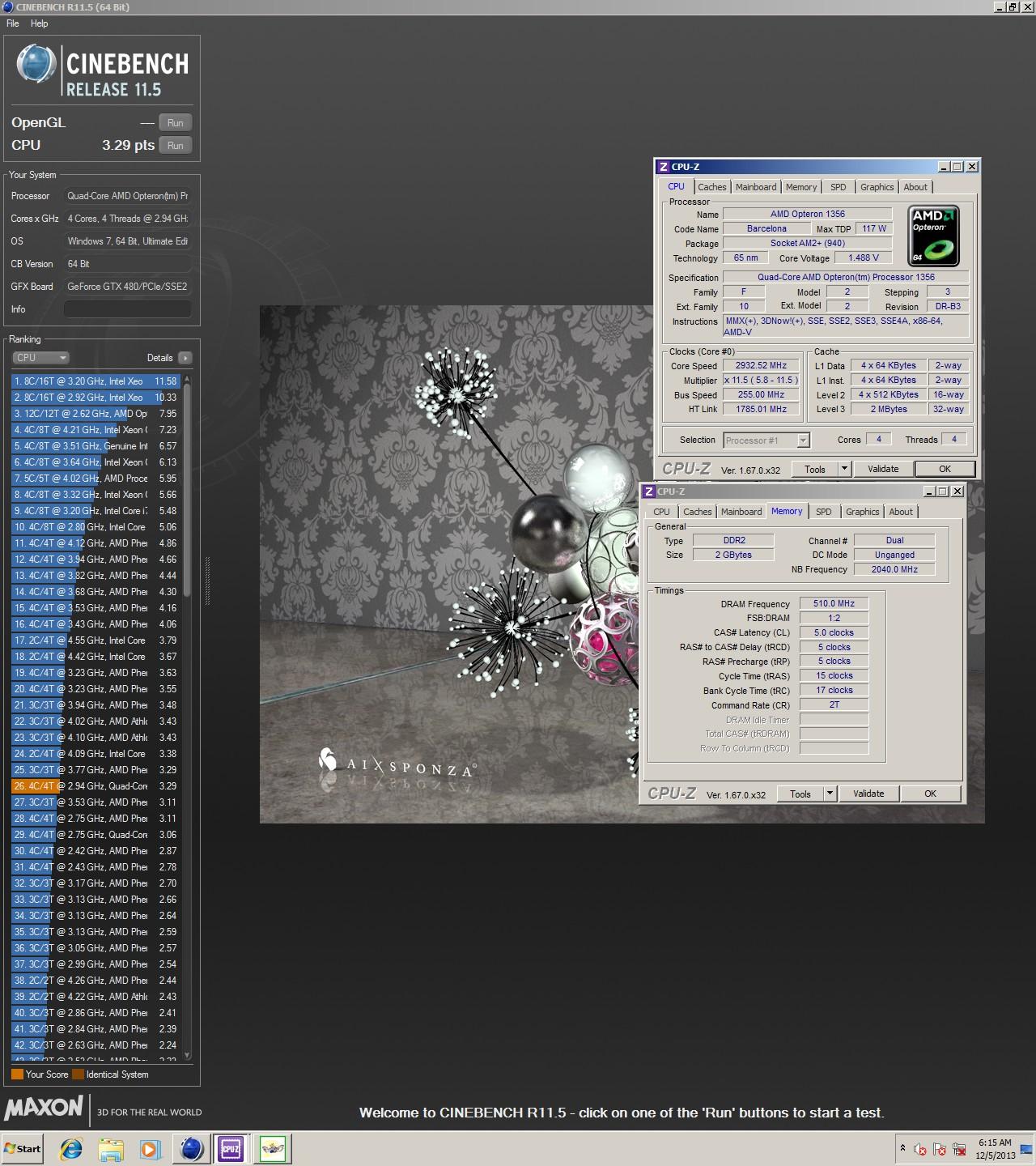Open Caches tab in CPU-Z Memory window
This screenshot has width=1036, height=1166.
698,512
